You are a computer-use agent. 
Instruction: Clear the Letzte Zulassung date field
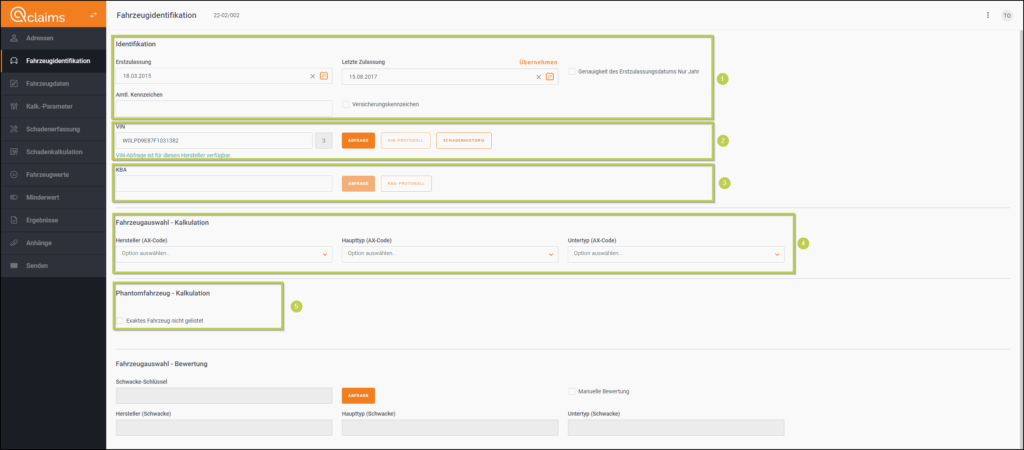coord(538,76)
